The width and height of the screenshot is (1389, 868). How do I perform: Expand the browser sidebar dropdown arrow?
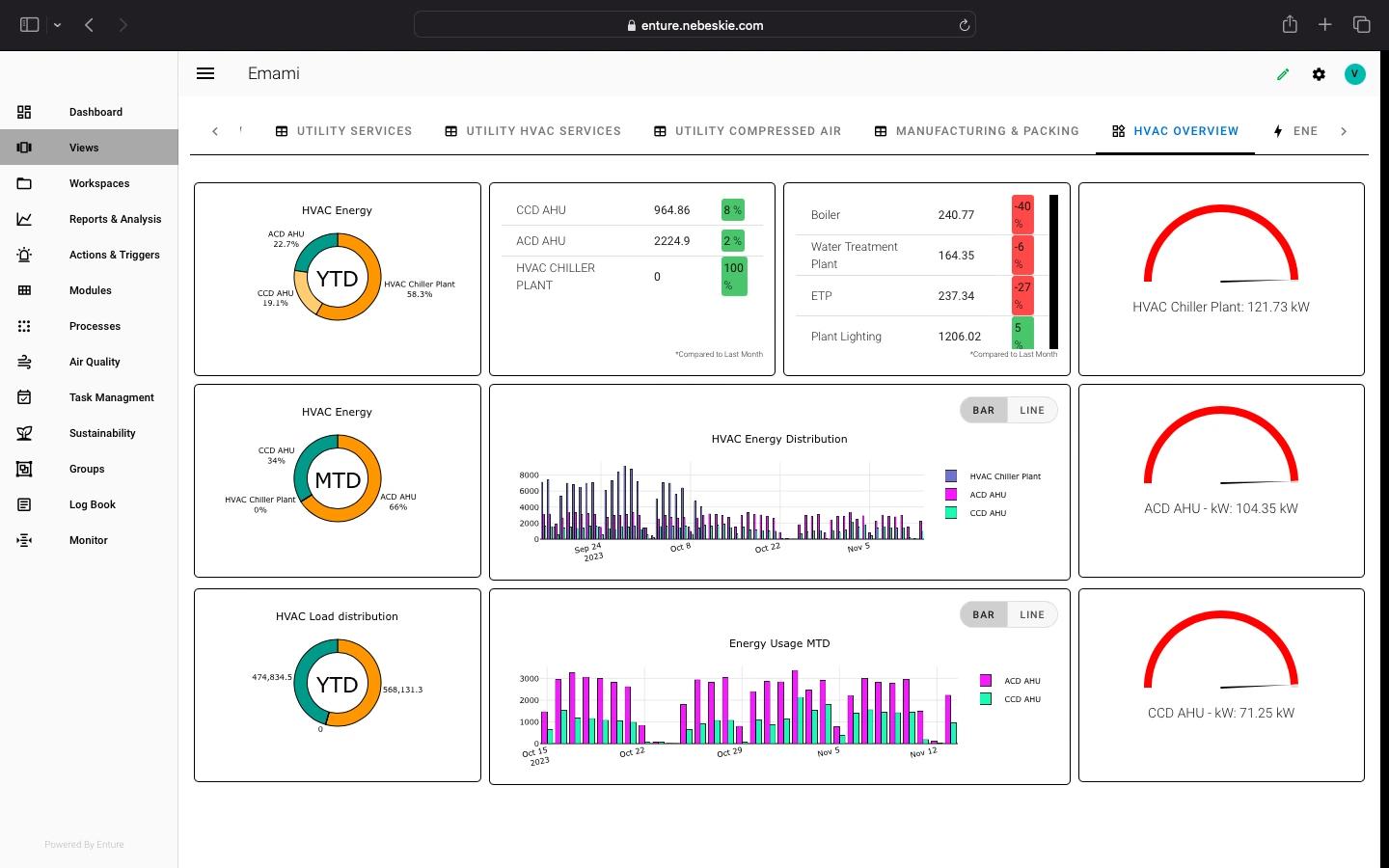pos(58,25)
